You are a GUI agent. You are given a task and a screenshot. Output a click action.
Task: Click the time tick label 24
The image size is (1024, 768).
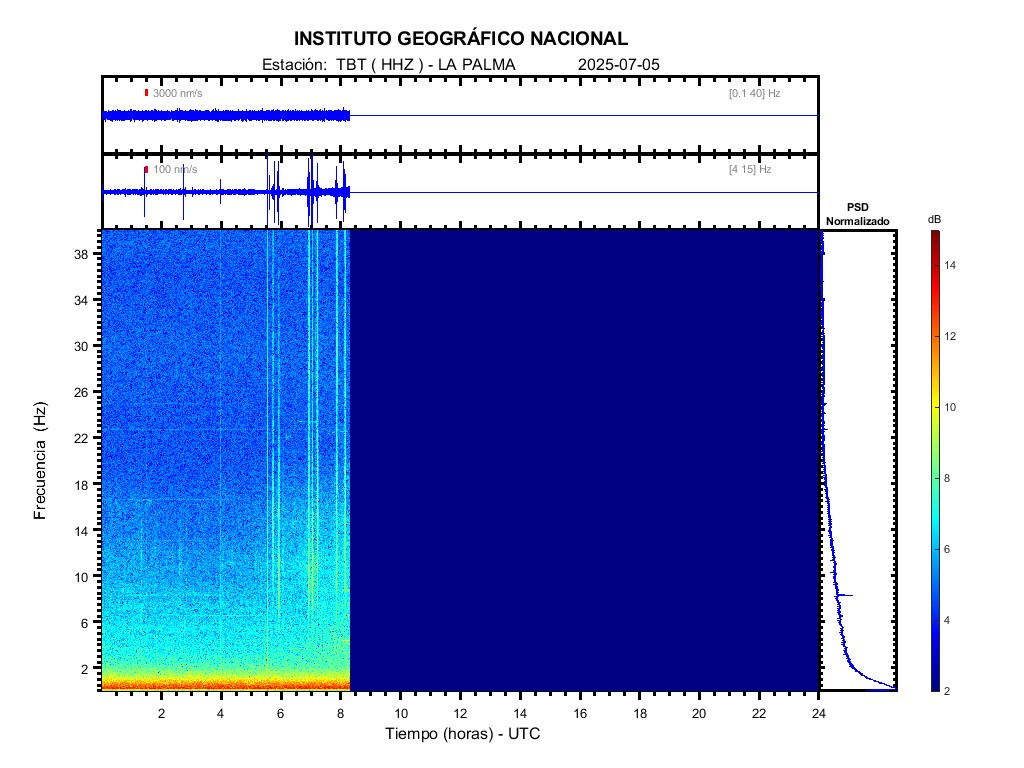[819, 714]
